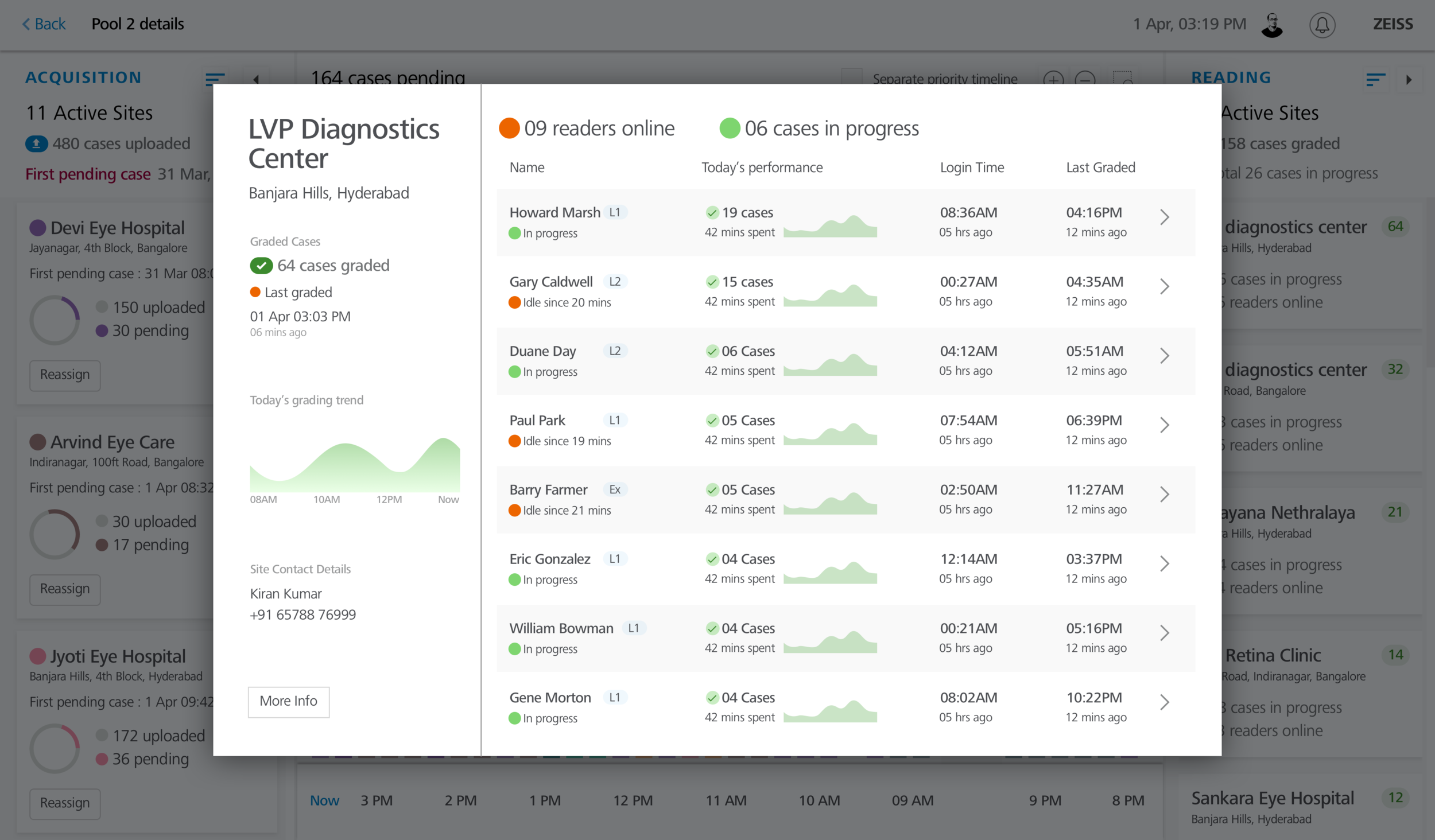Open Eric Gonzalez reader name

click(550, 559)
